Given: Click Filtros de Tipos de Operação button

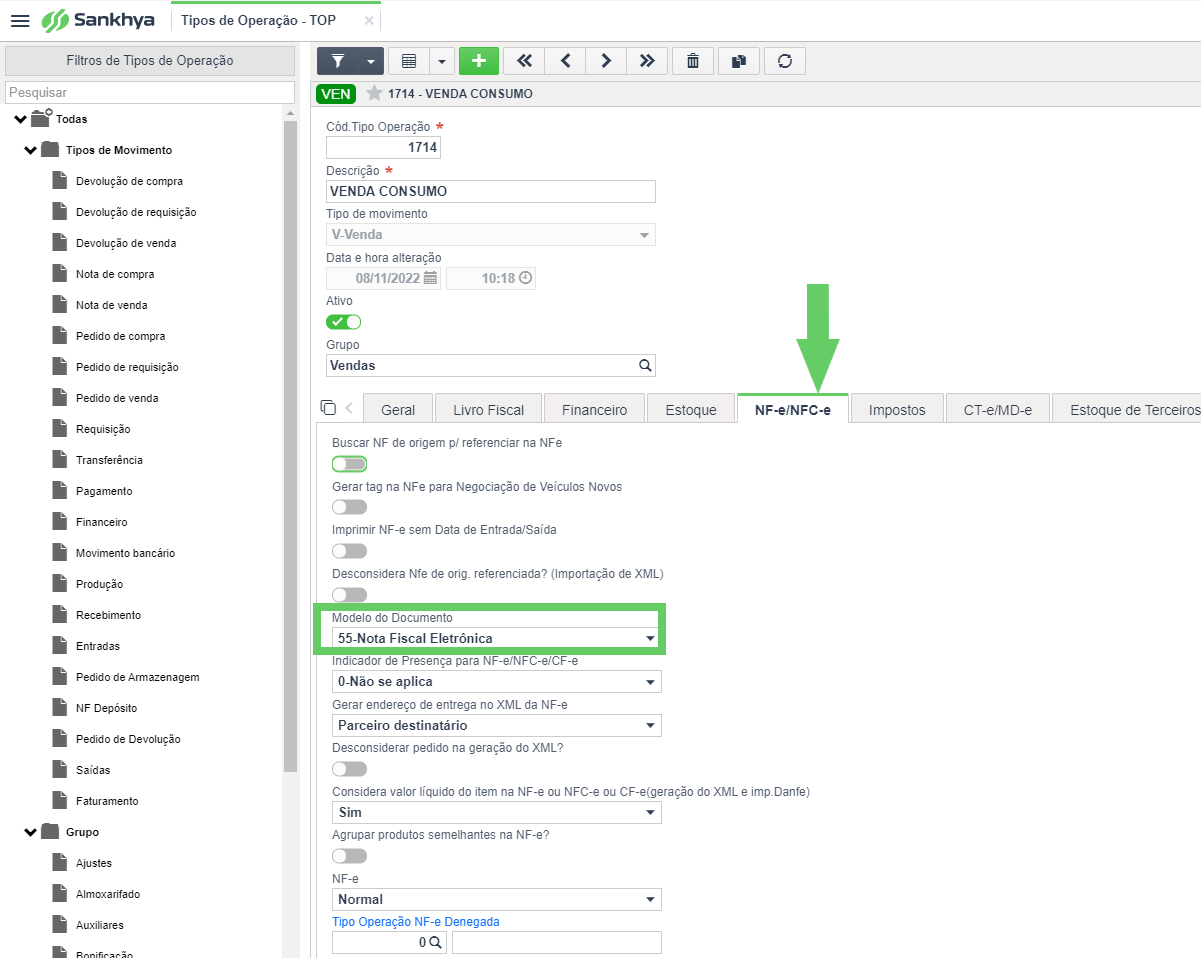Looking at the screenshot, I should (x=150, y=61).
